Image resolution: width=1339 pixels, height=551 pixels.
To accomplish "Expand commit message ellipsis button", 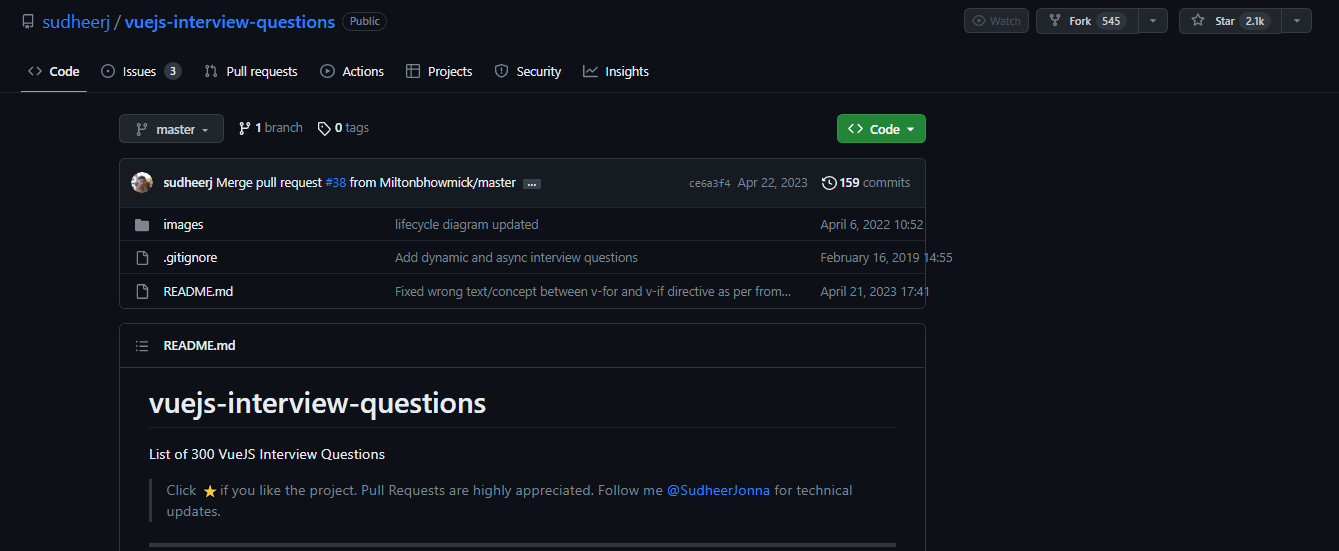I will 532,184.
